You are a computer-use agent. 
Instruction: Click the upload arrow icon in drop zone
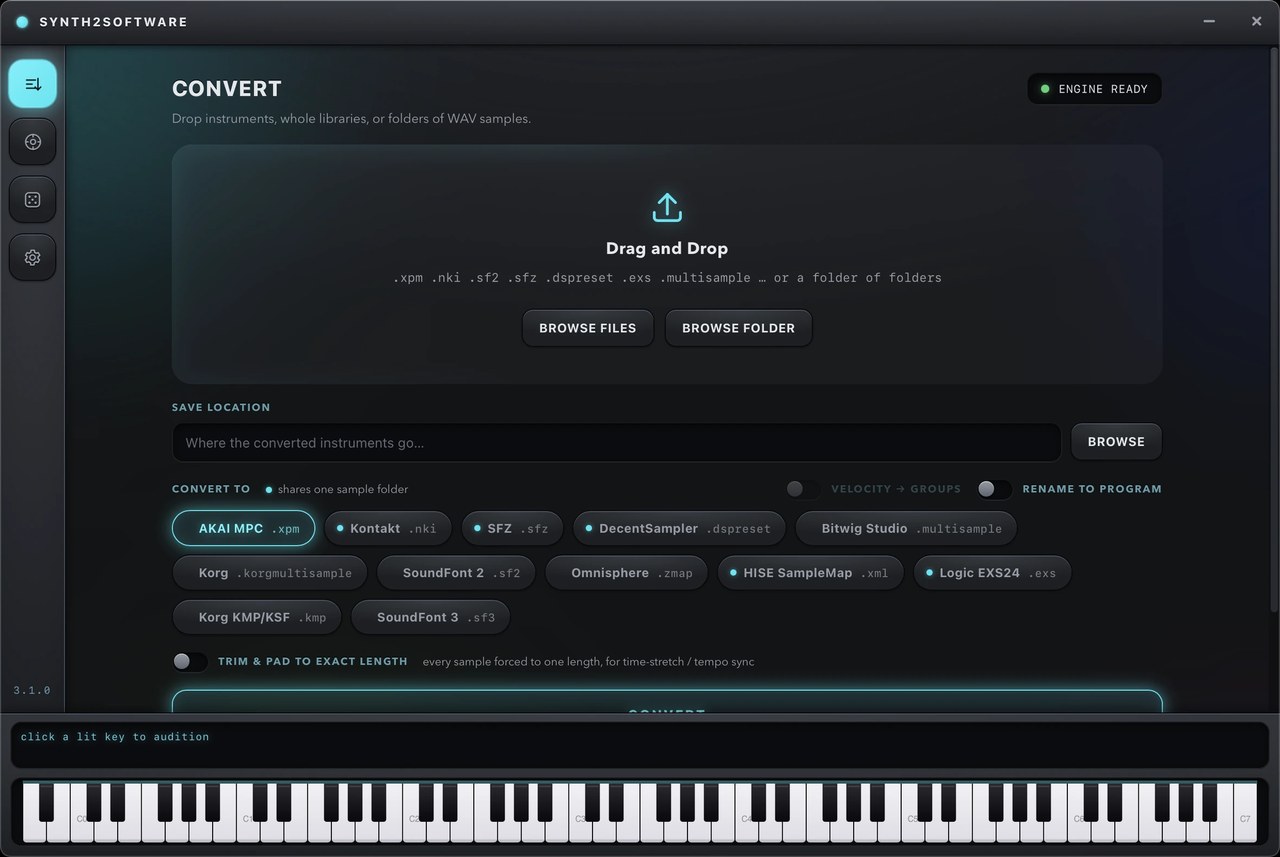pos(667,207)
